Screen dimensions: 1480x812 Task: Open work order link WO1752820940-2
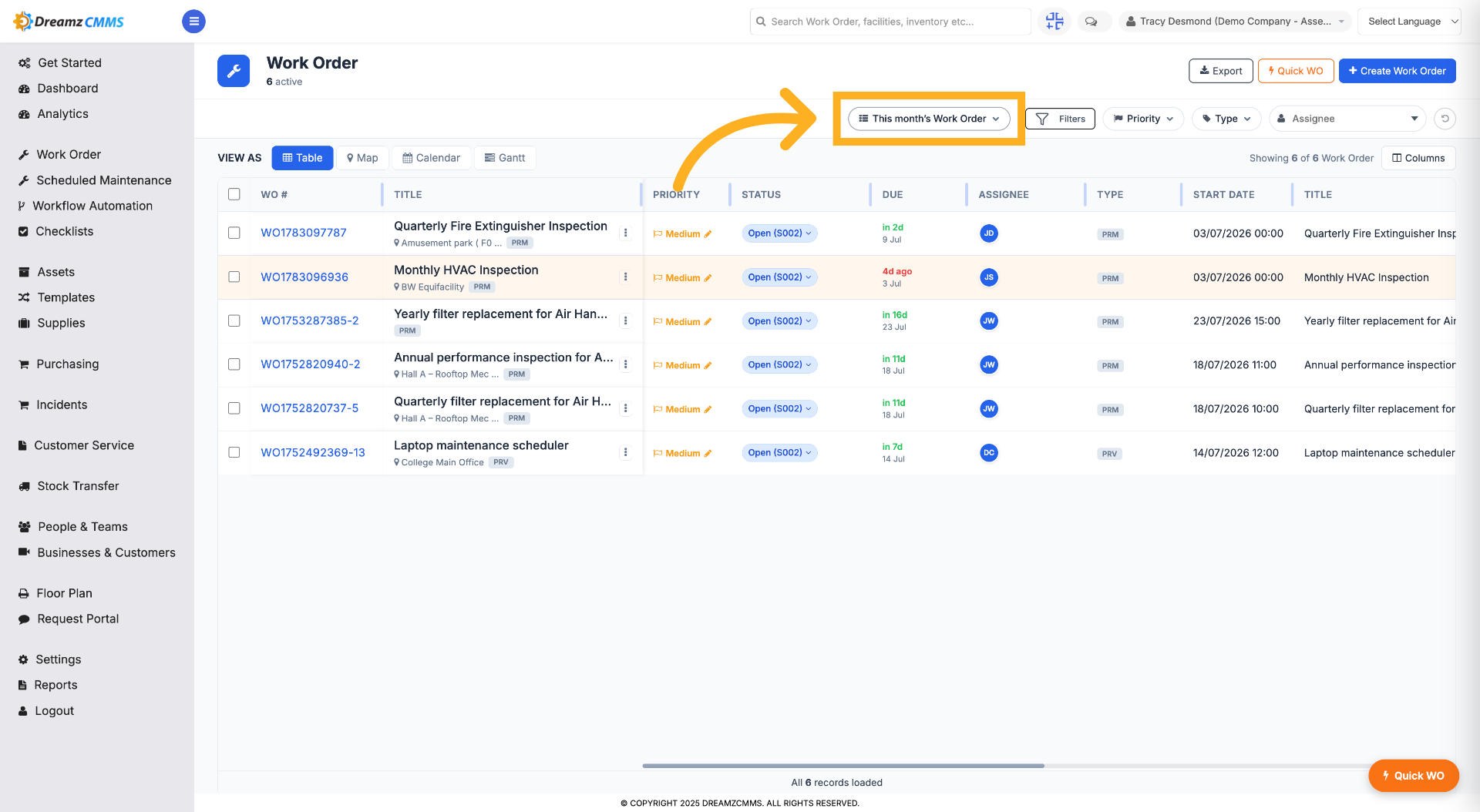[311, 364]
